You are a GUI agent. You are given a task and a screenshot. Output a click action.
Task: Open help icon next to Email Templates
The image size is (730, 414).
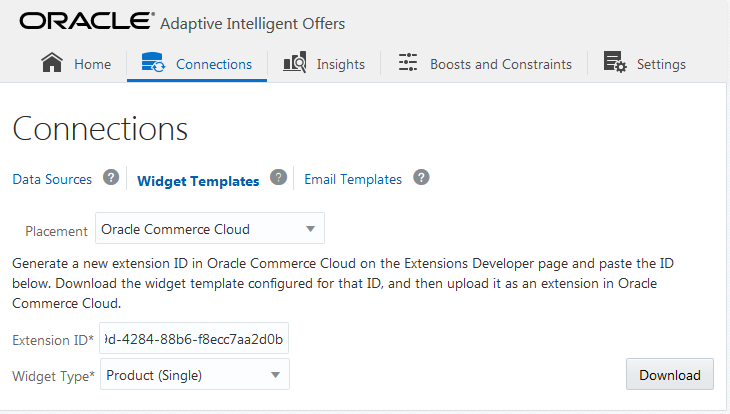pyautogui.click(x=421, y=177)
